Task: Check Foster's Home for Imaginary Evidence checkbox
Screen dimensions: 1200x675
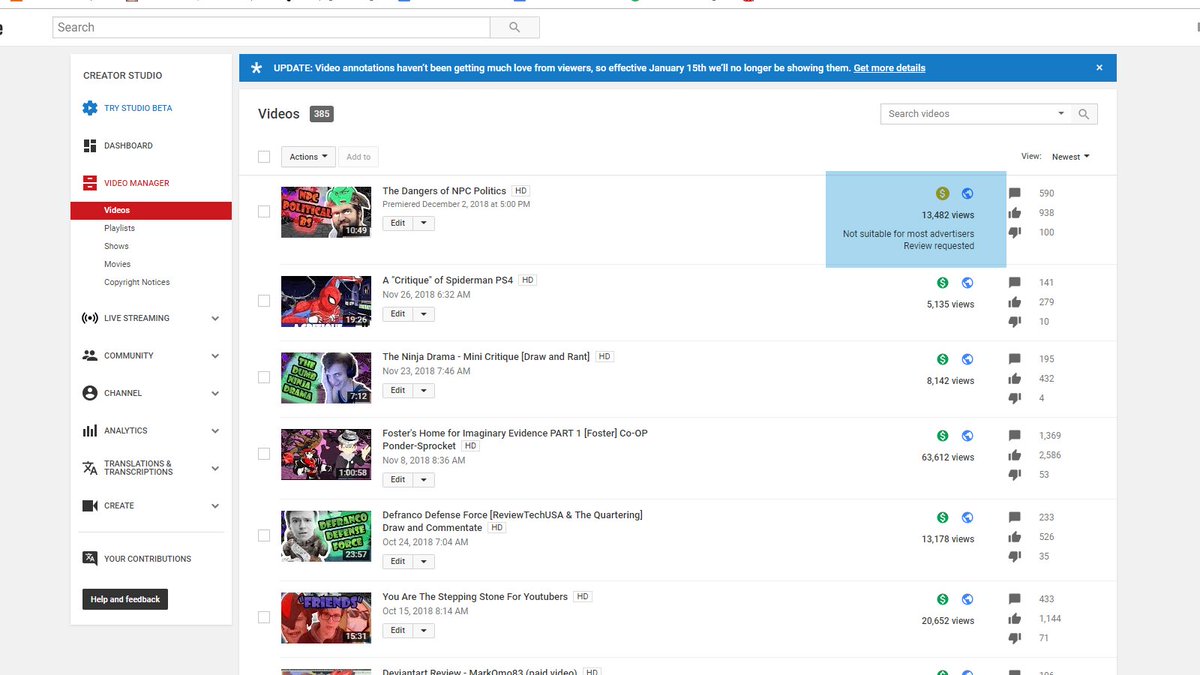Action: 264,454
